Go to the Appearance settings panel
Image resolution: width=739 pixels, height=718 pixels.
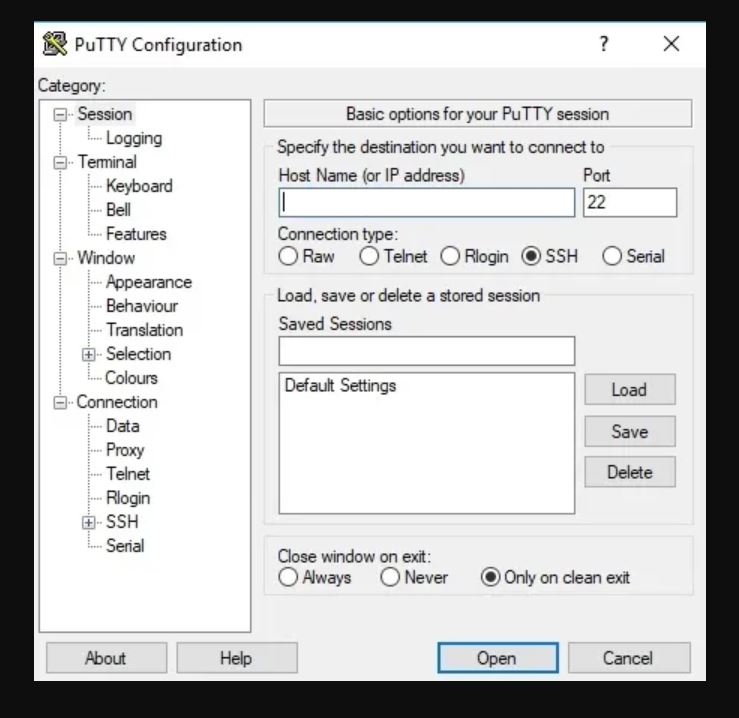[x=148, y=282]
